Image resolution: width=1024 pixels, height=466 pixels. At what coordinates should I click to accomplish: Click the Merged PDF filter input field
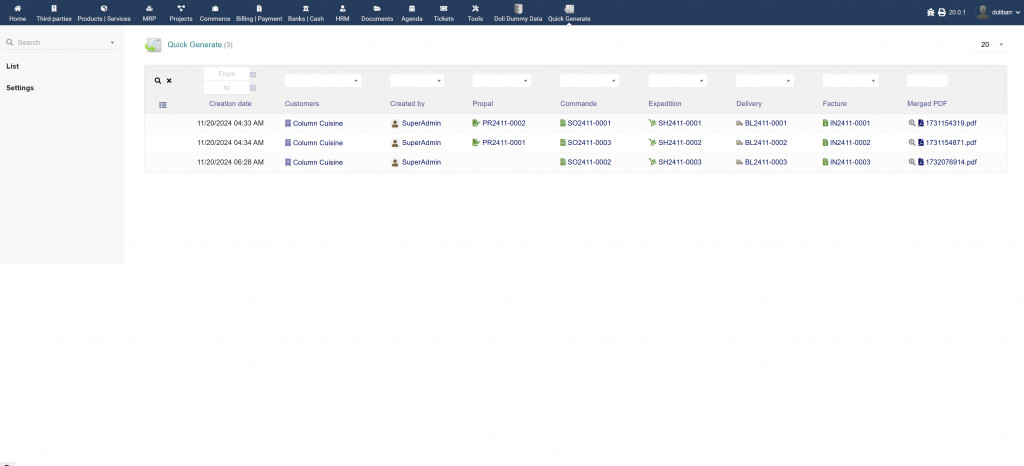click(x=926, y=81)
